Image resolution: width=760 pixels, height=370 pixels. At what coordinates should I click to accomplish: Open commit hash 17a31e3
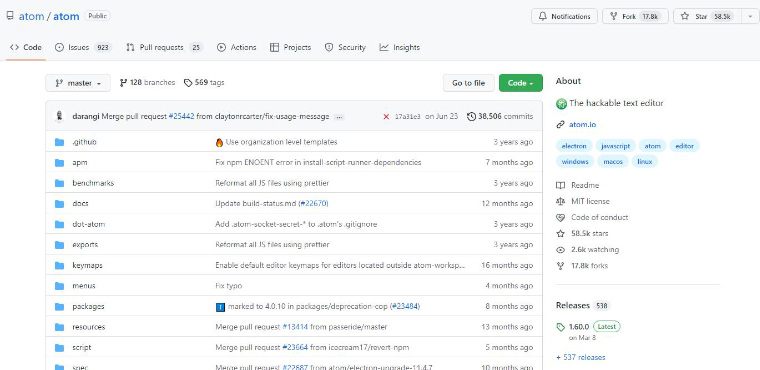pos(408,116)
